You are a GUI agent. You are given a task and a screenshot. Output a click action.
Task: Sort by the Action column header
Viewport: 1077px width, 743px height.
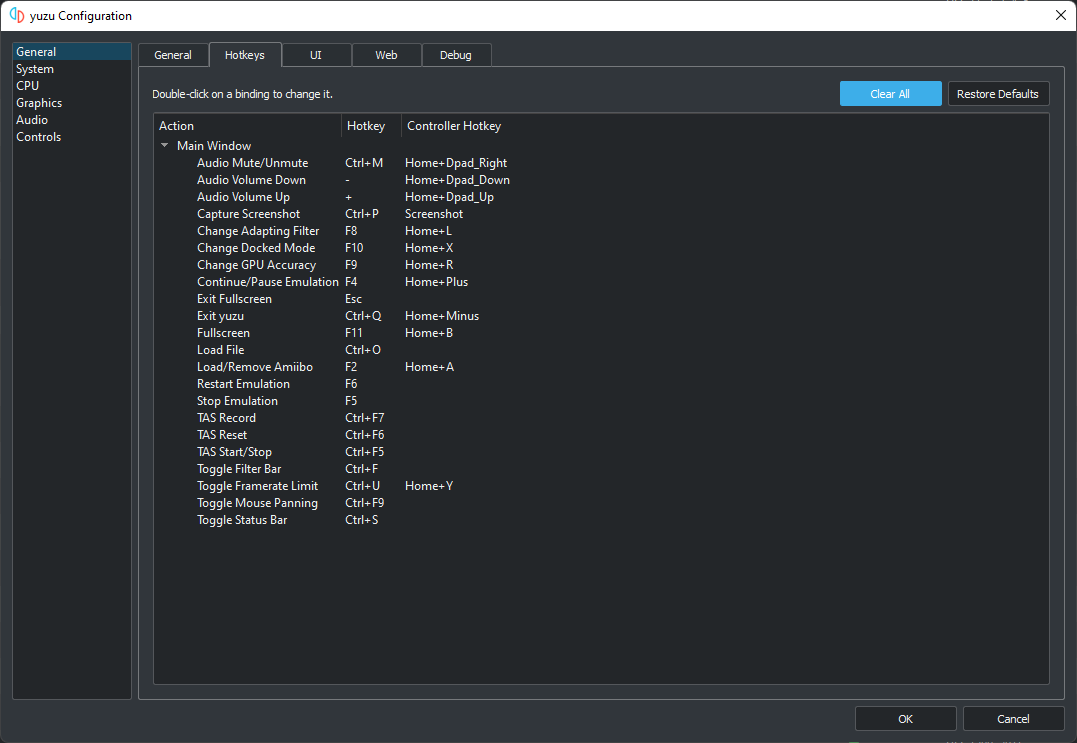pos(248,126)
